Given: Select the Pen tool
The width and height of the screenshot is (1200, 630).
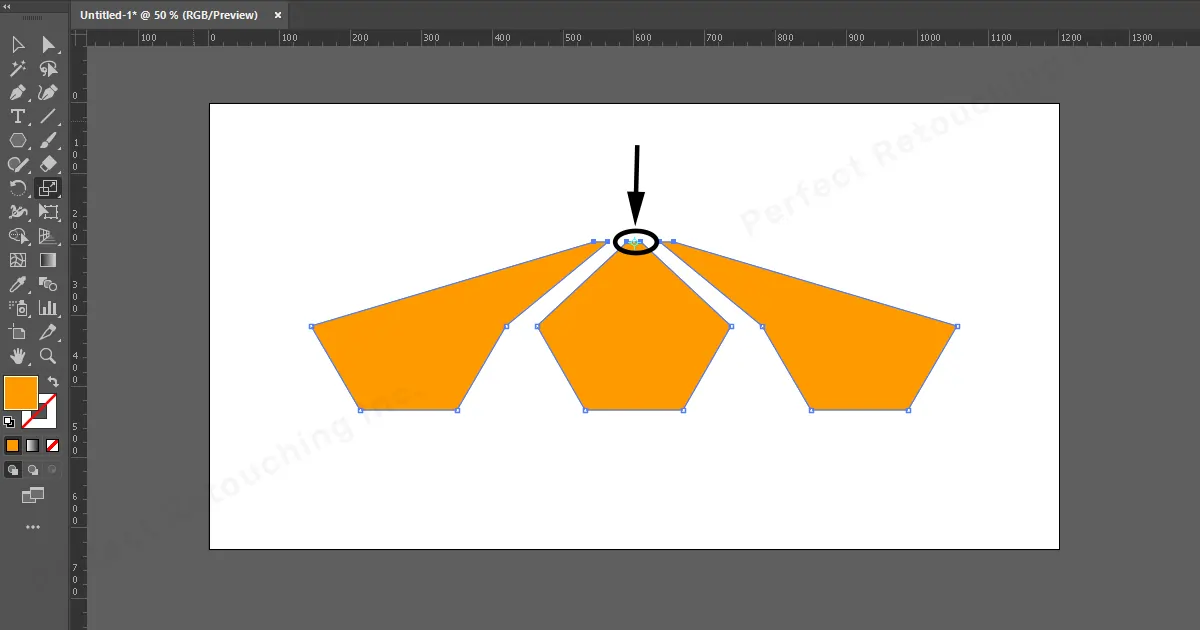Looking at the screenshot, I should [18, 93].
